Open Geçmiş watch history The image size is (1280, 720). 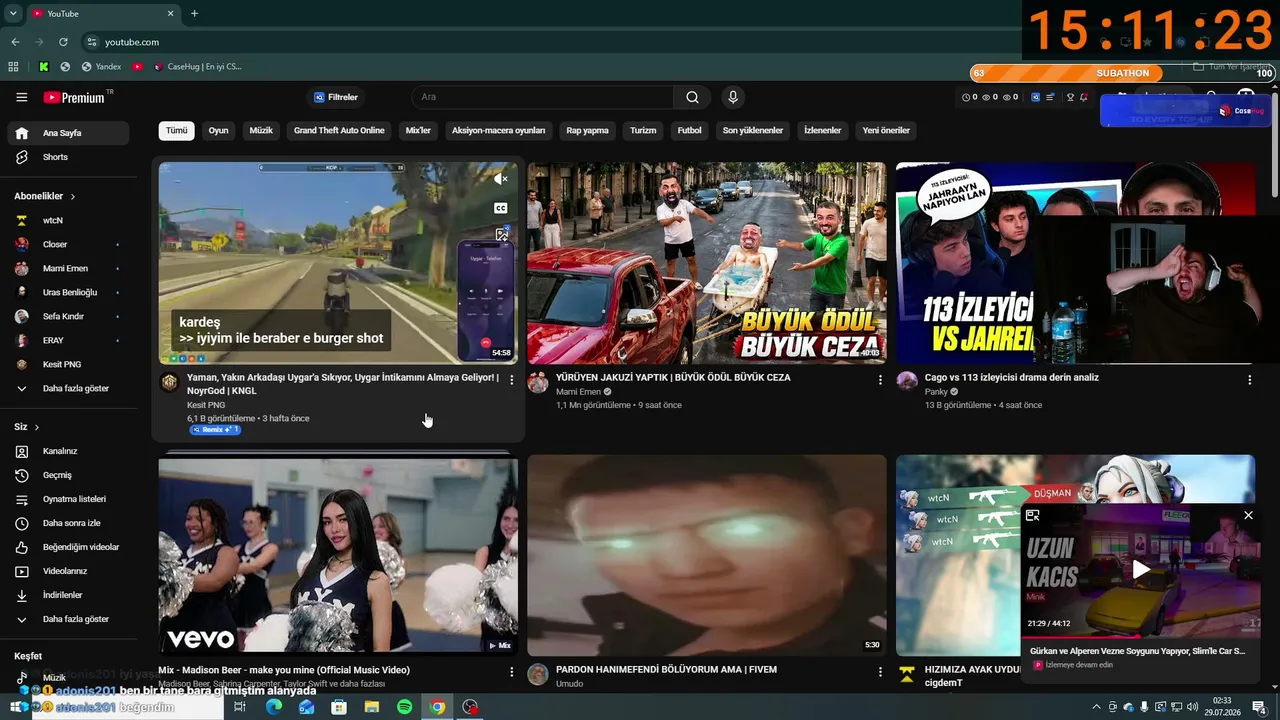tap(69, 475)
